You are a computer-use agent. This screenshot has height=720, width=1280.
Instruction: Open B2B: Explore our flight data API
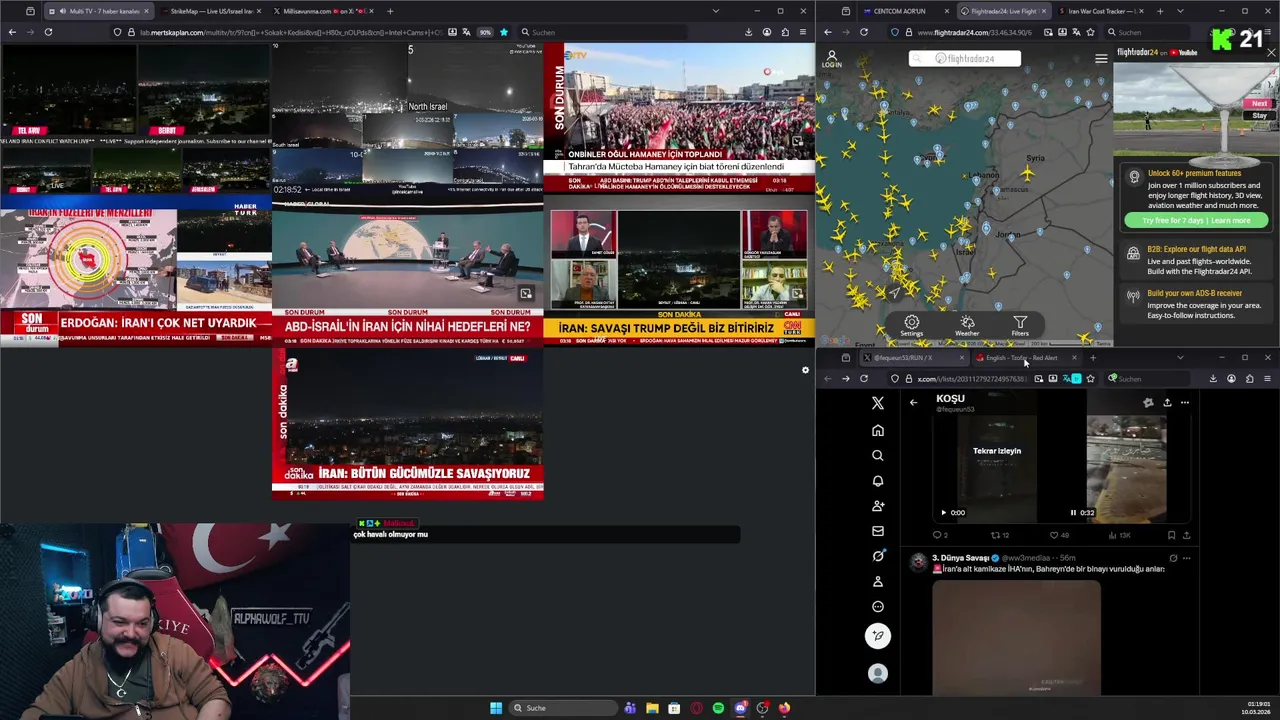click(1196, 249)
